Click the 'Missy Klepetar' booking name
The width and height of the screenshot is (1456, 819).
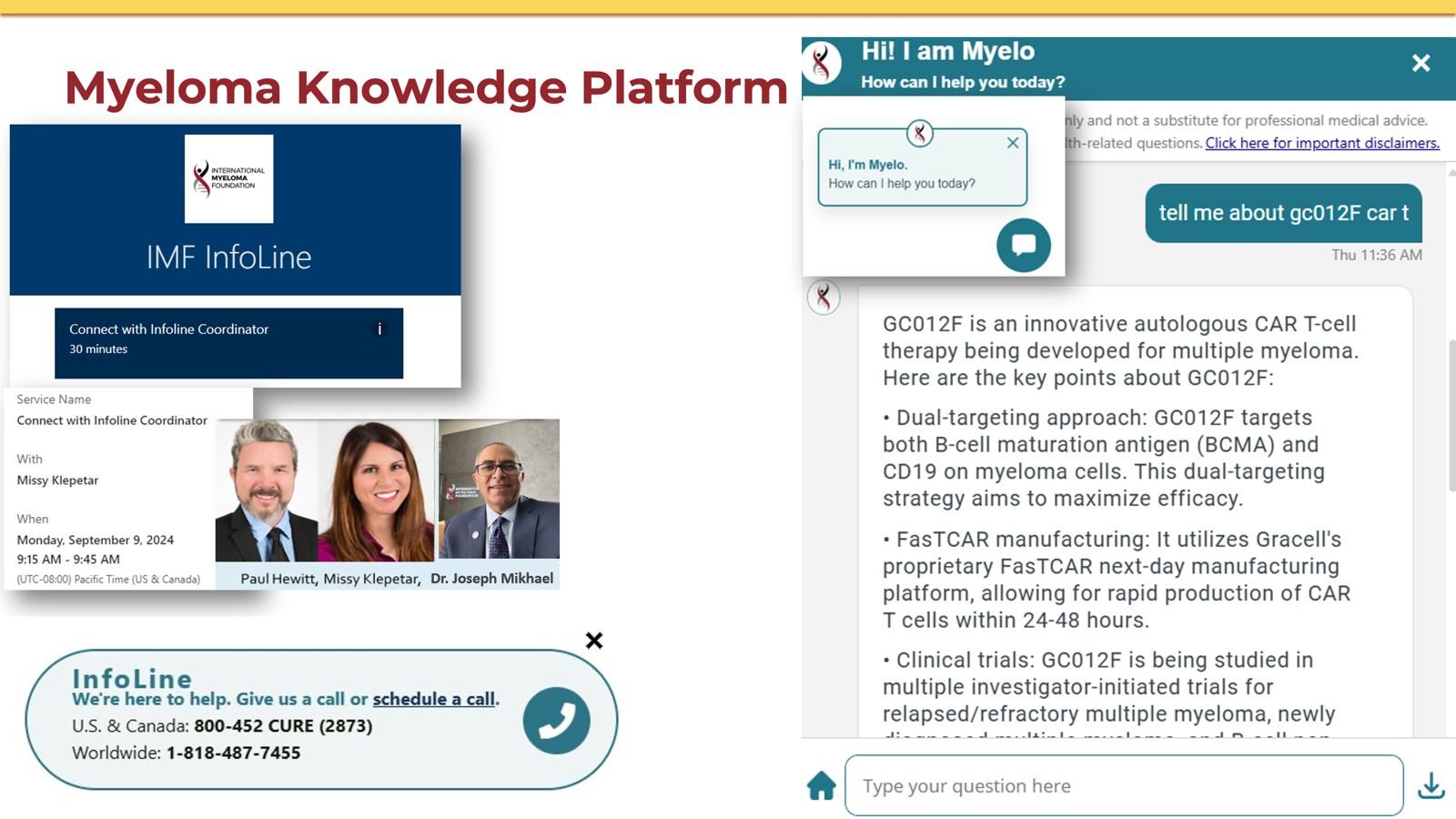(57, 480)
